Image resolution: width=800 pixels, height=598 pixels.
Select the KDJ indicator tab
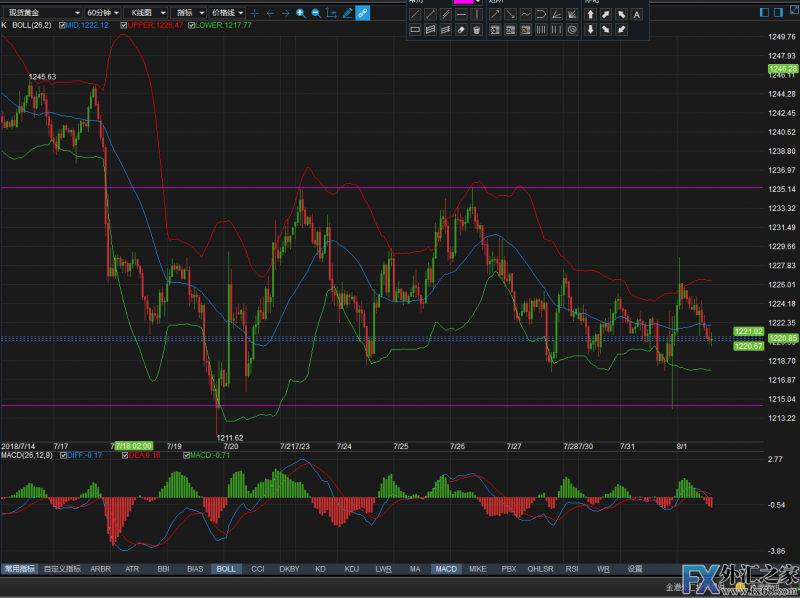click(x=352, y=568)
